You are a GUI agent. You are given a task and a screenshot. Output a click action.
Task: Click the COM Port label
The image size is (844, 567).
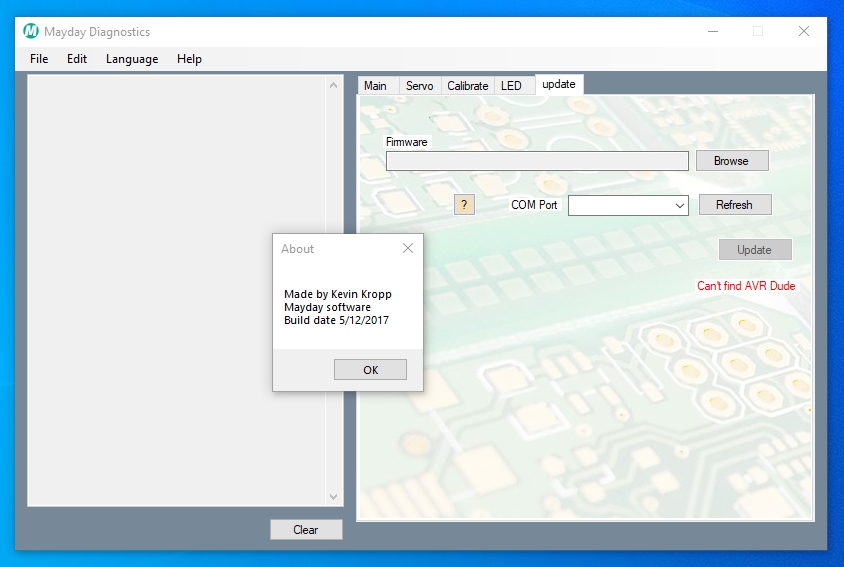pyautogui.click(x=534, y=205)
